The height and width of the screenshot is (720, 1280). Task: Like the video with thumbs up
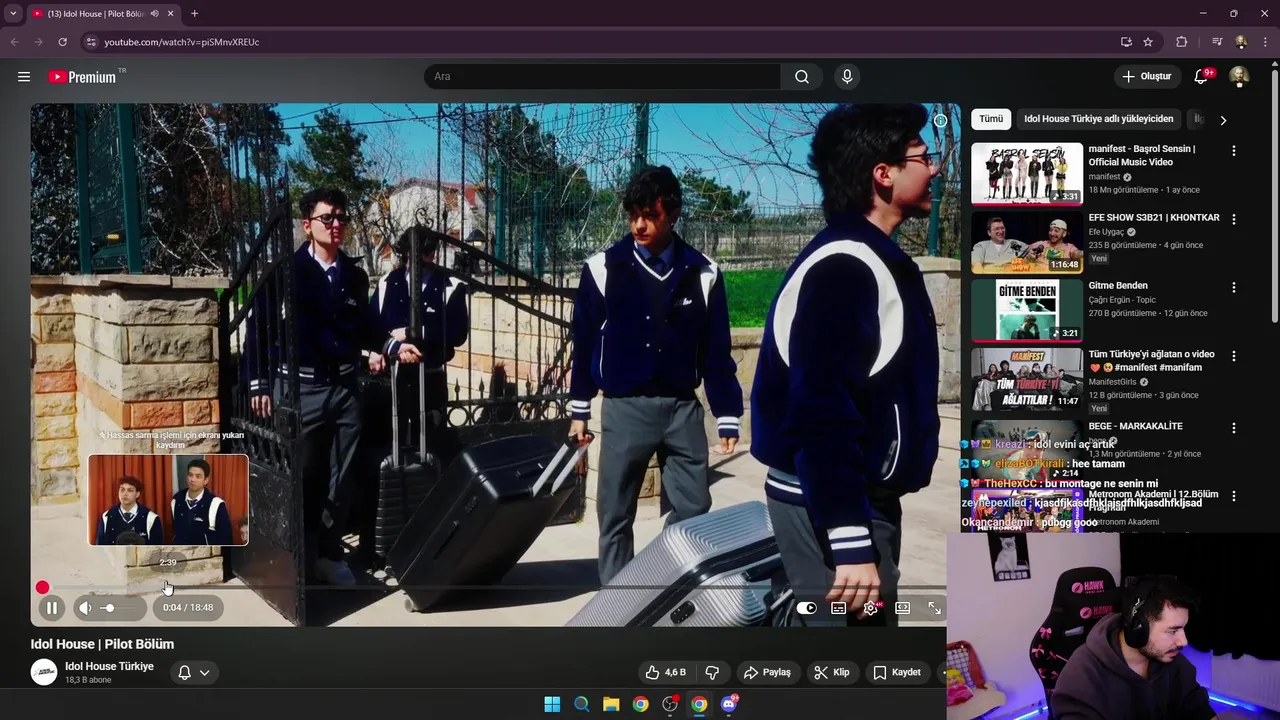point(666,672)
